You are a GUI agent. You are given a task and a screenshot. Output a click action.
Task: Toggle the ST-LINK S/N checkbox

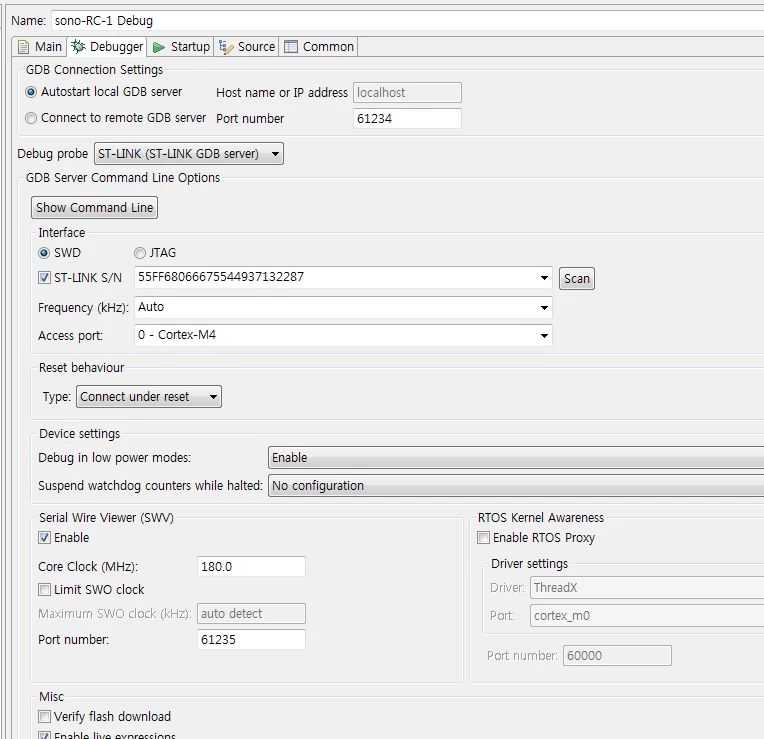44,278
